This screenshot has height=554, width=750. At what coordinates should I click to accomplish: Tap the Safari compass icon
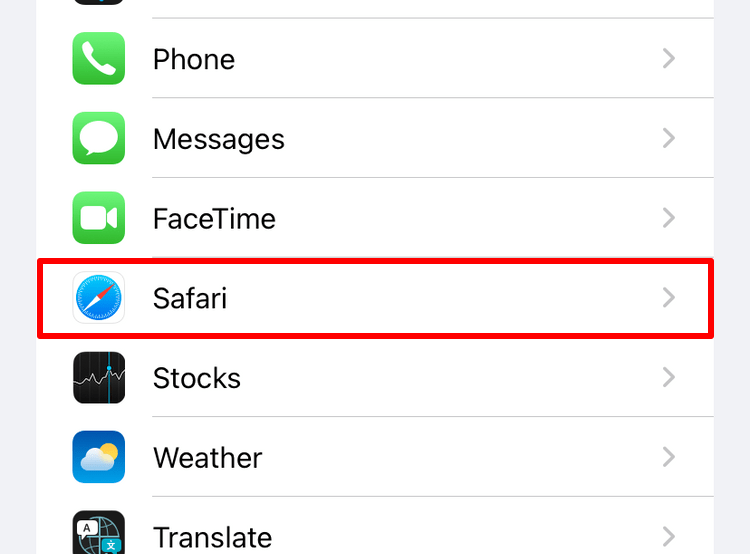tap(99, 298)
